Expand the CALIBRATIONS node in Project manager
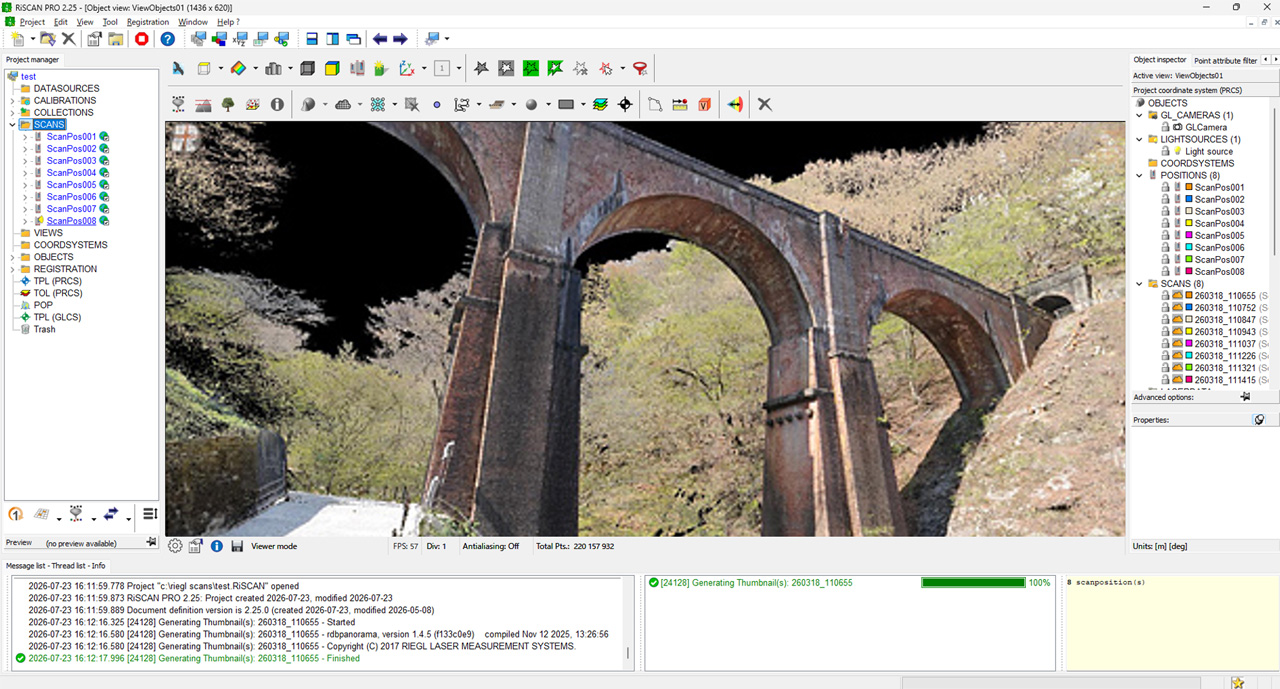Image resolution: width=1280 pixels, height=689 pixels. (x=13, y=101)
